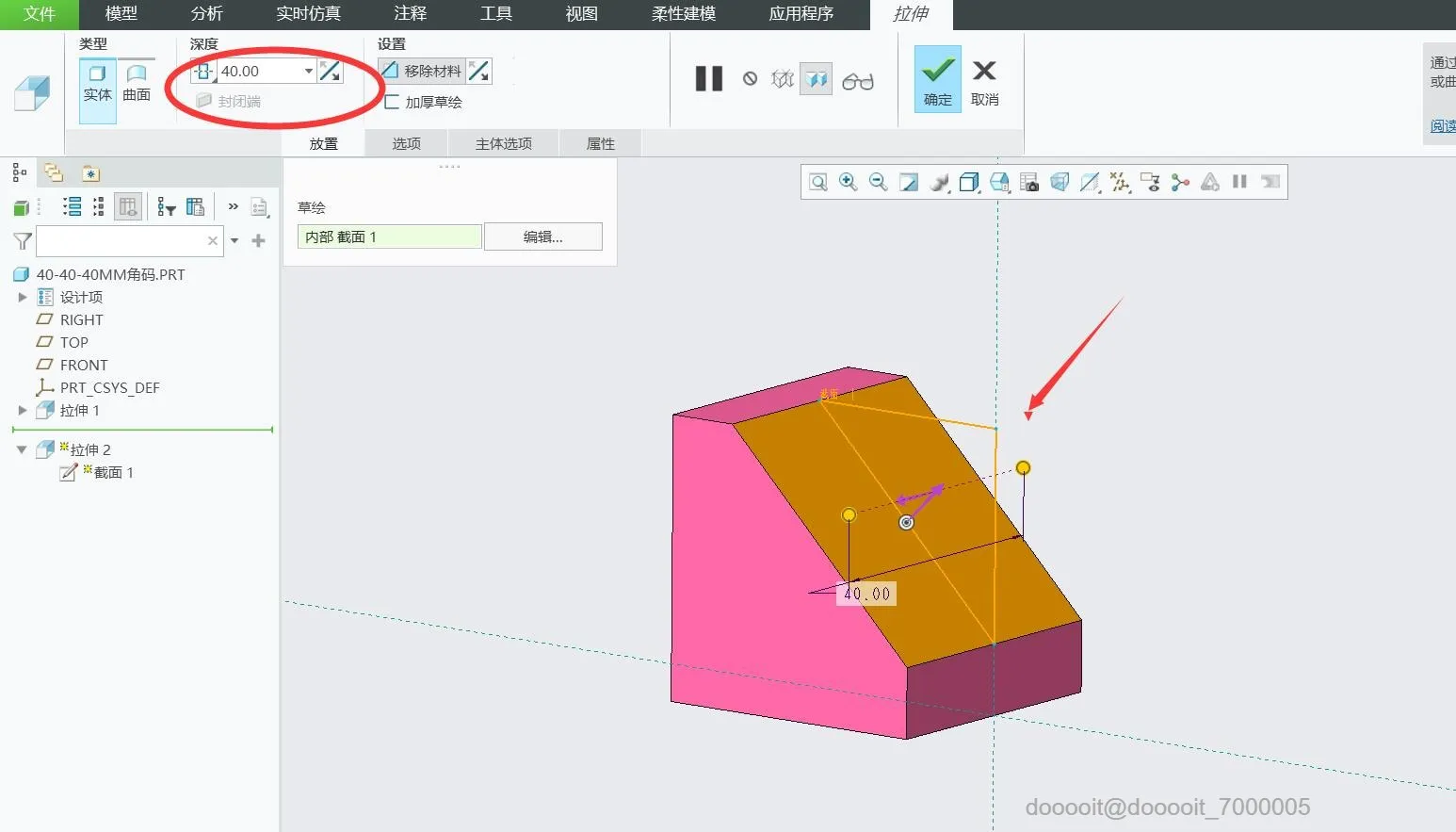1456x832 pixels.
Task: Open the folder browser tab
Action: click(54, 172)
